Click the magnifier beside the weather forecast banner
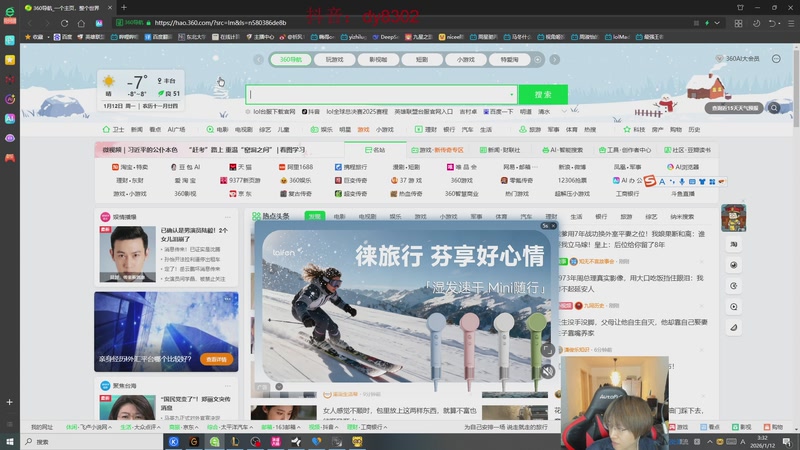The image size is (800, 450). (x=774, y=108)
